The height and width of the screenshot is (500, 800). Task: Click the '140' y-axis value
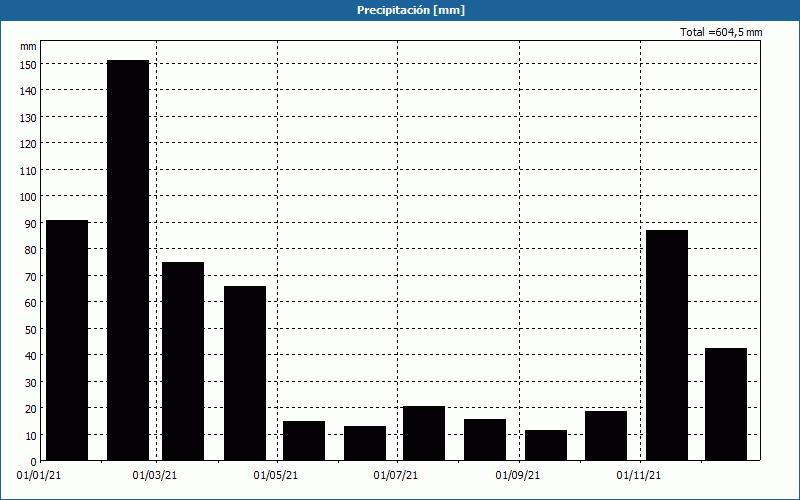(x=28, y=91)
